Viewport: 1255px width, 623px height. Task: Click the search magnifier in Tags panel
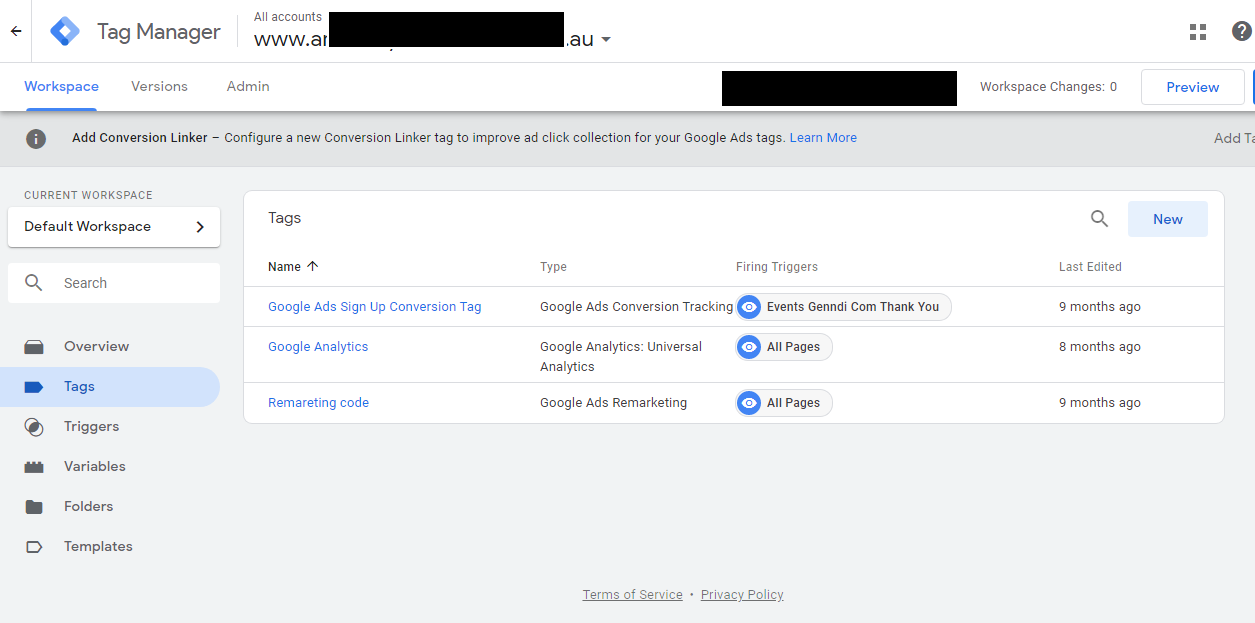click(x=1099, y=219)
